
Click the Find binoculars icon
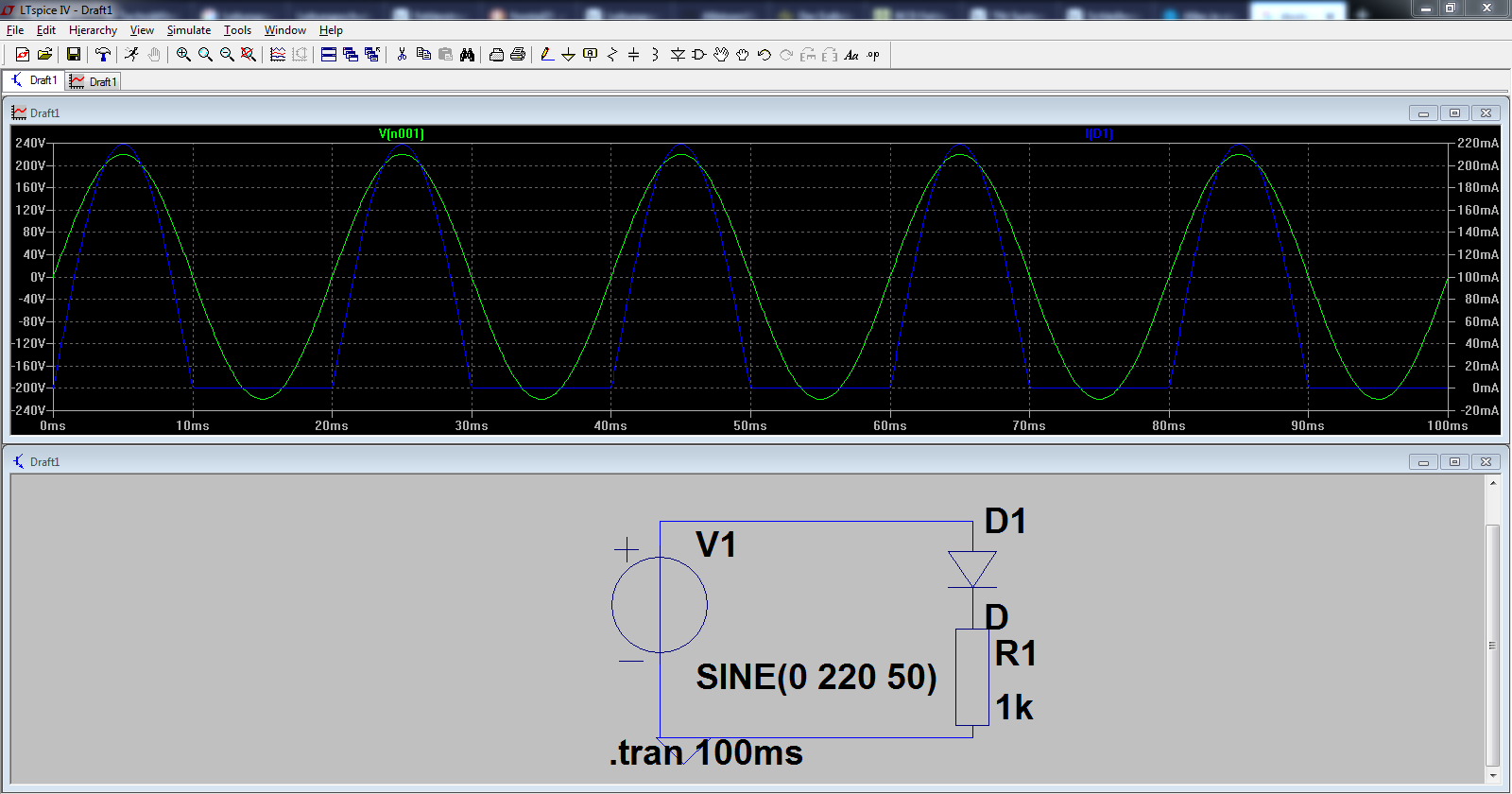(x=467, y=55)
